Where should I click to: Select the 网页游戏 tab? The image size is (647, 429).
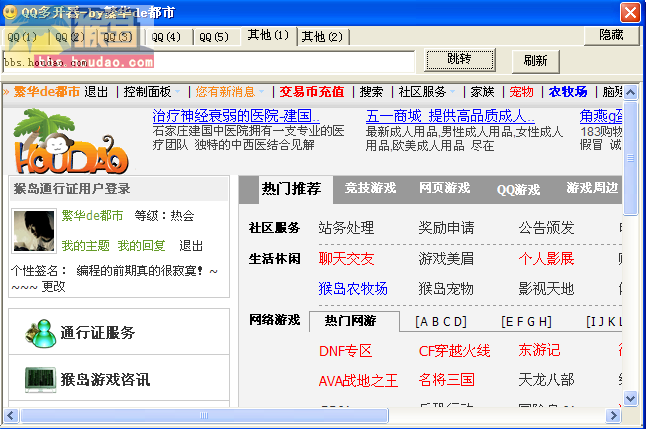point(444,188)
